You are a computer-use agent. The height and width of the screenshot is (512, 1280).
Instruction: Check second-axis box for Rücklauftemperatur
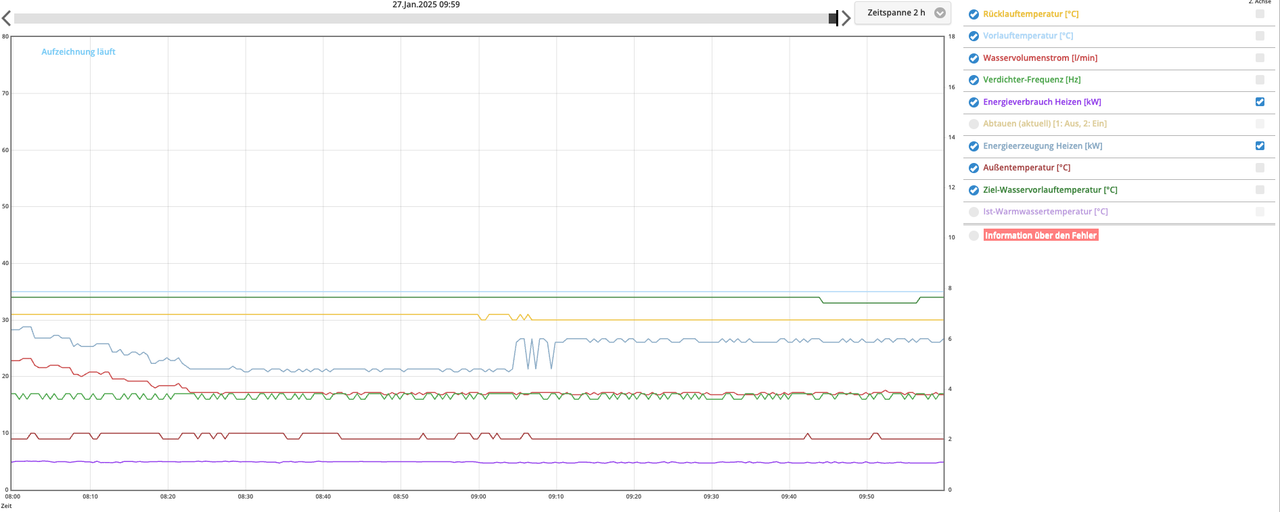(1260, 14)
